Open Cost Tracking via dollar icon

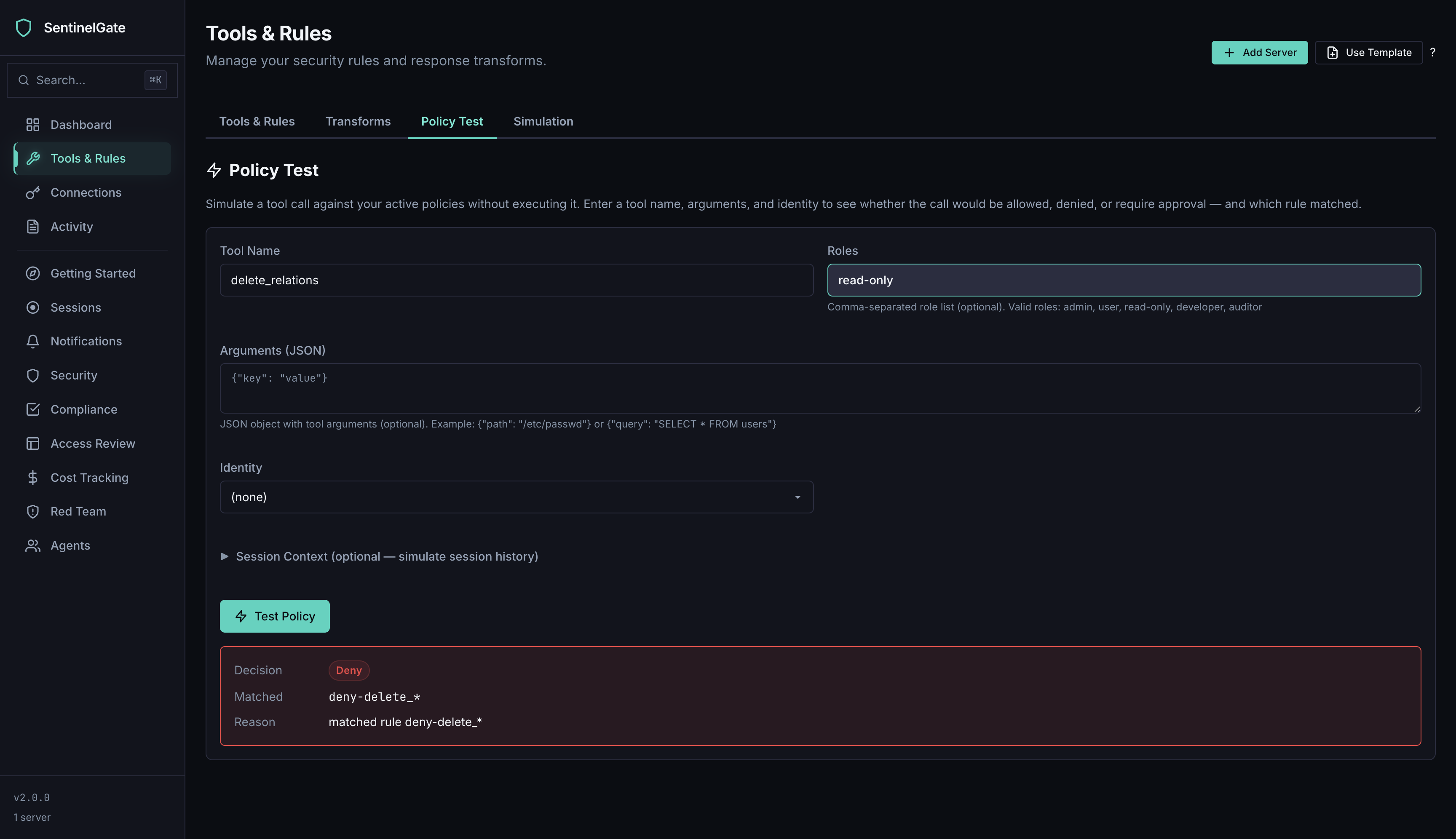pos(33,478)
